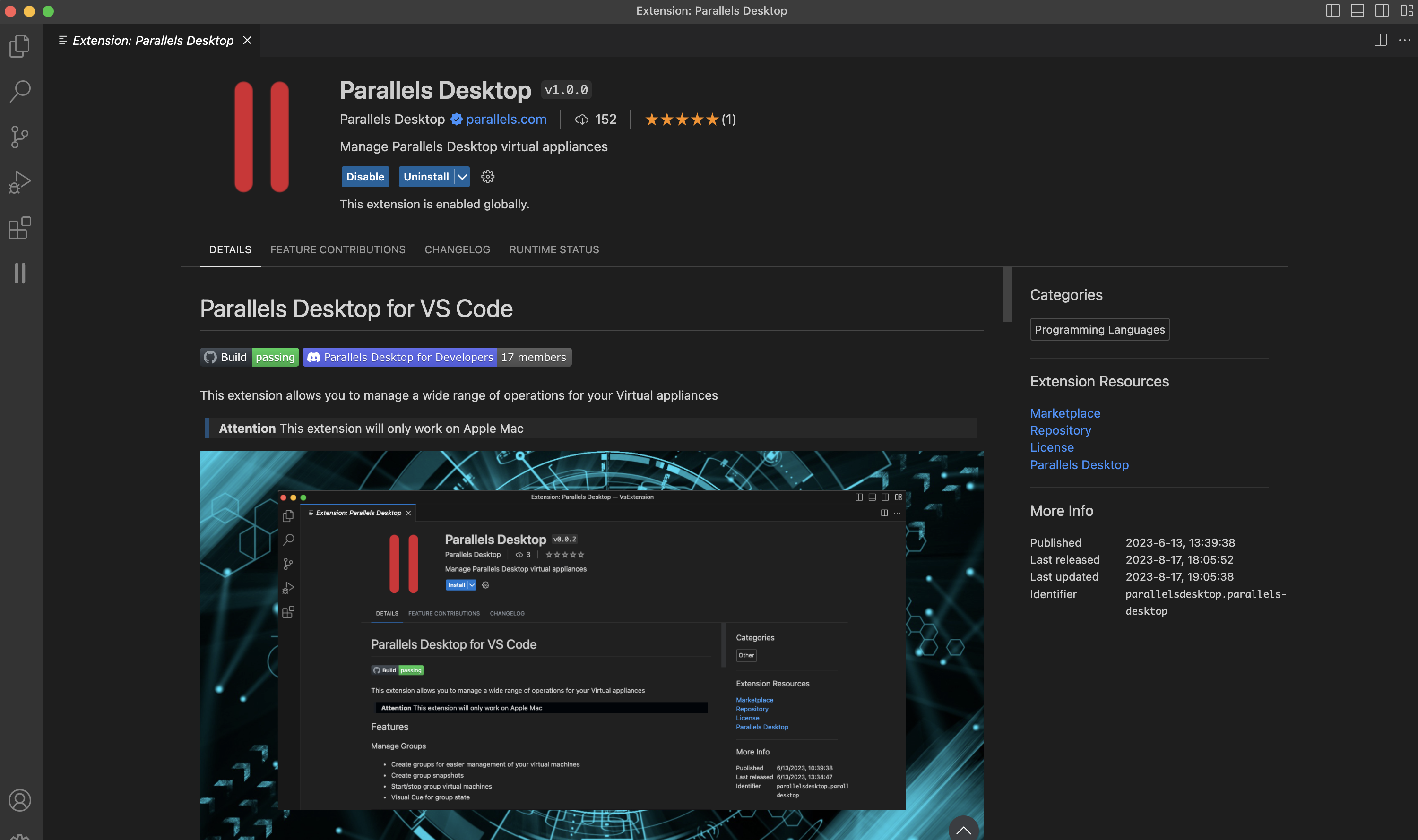Toggle the primary side bar layout button
This screenshot has height=840, width=1418.
point(1332,11)
